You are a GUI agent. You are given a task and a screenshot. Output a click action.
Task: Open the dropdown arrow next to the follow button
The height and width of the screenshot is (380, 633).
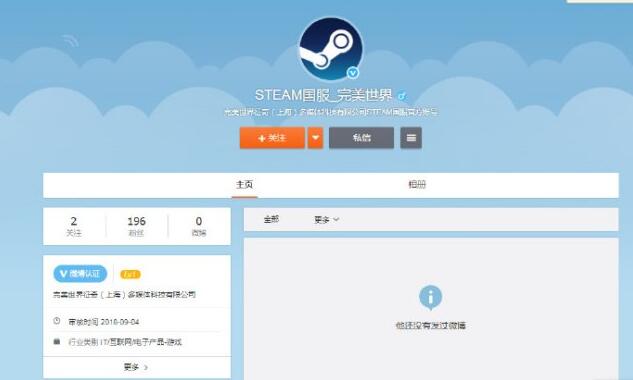(x=316, y=138)
